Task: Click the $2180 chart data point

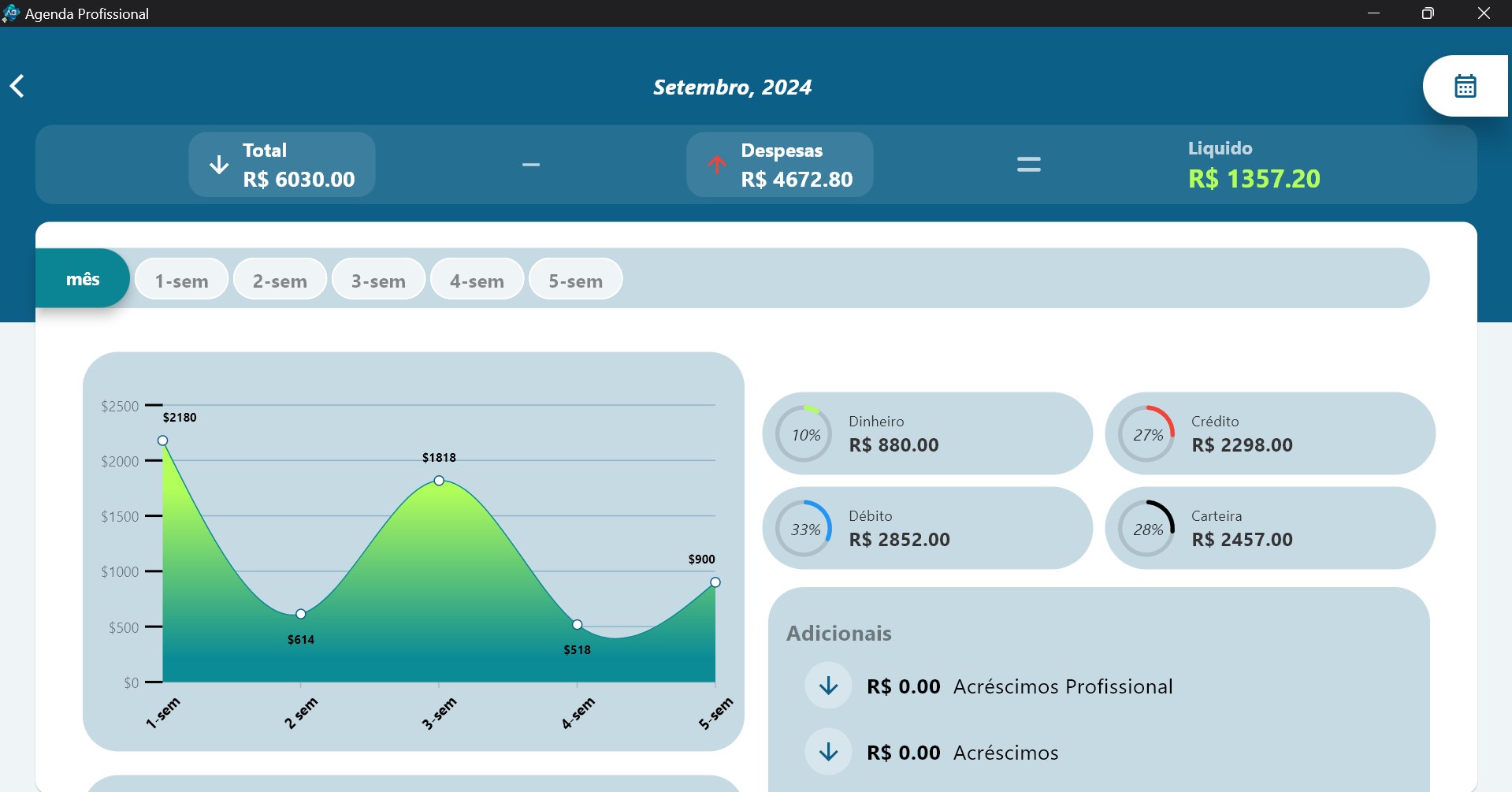Action: tap(162, 441)
